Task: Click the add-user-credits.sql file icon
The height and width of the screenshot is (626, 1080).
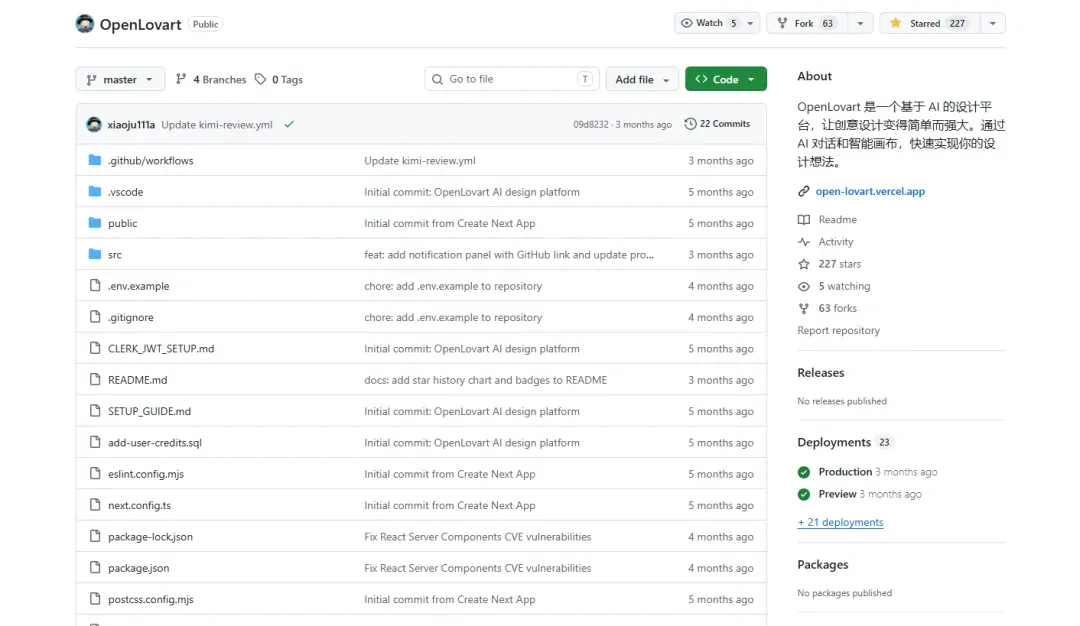Action: pos(95,442)
